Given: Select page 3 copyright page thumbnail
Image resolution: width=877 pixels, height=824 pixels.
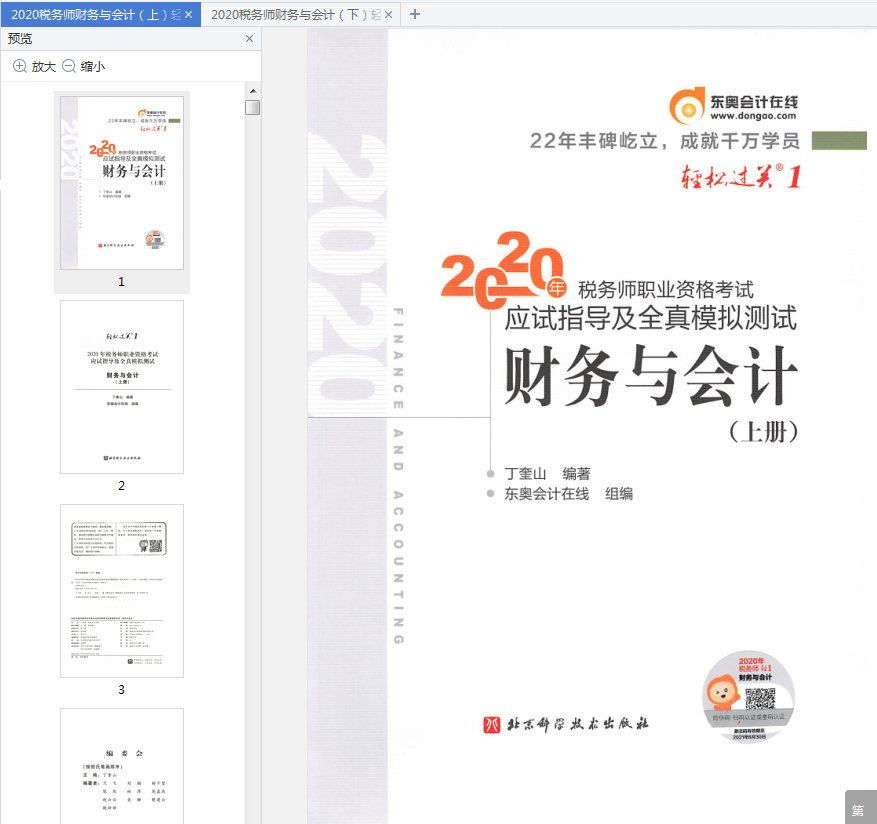Looking at the screenshot, I should tap(122, 591).
